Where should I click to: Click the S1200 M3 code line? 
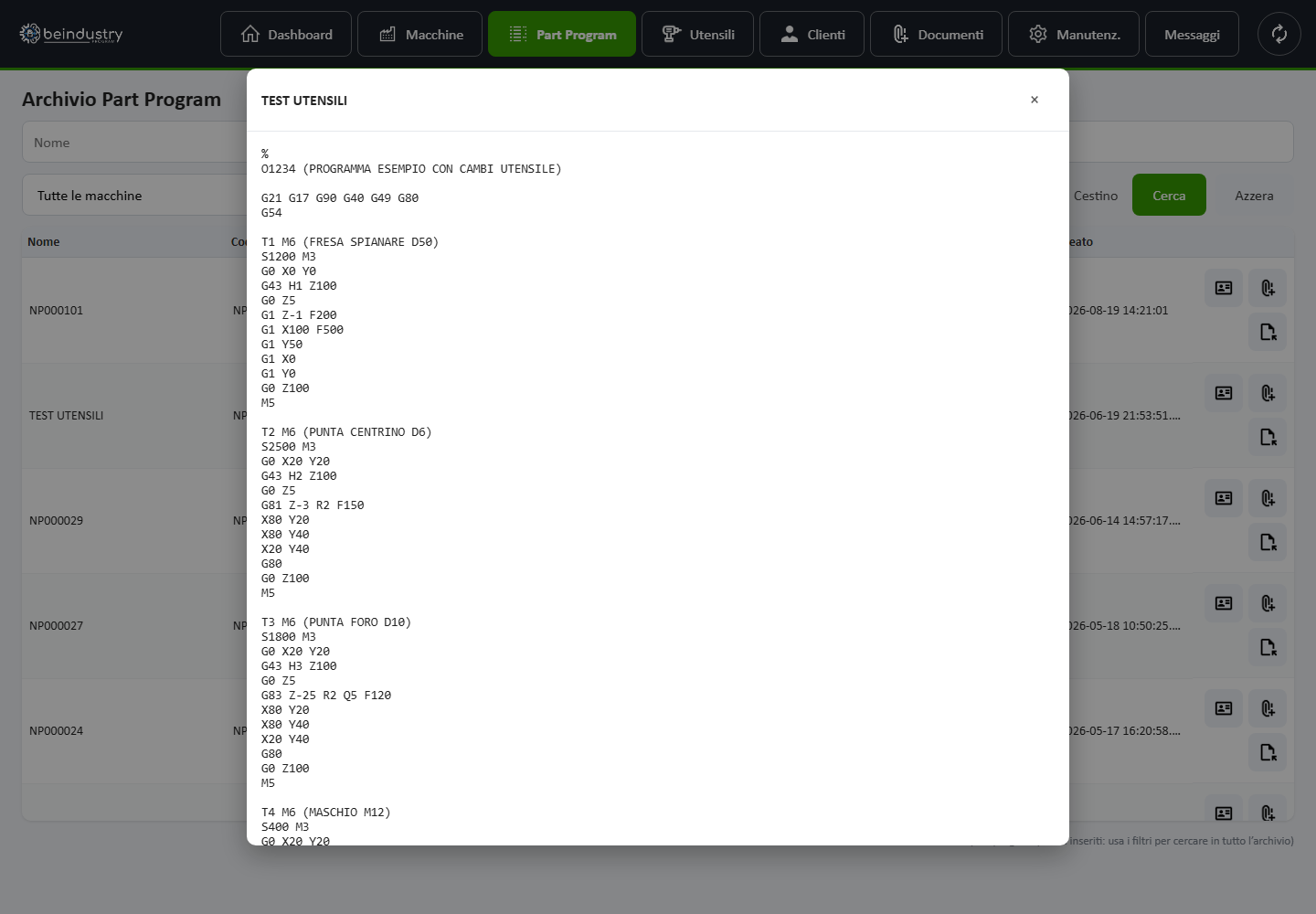coord(289,256)
